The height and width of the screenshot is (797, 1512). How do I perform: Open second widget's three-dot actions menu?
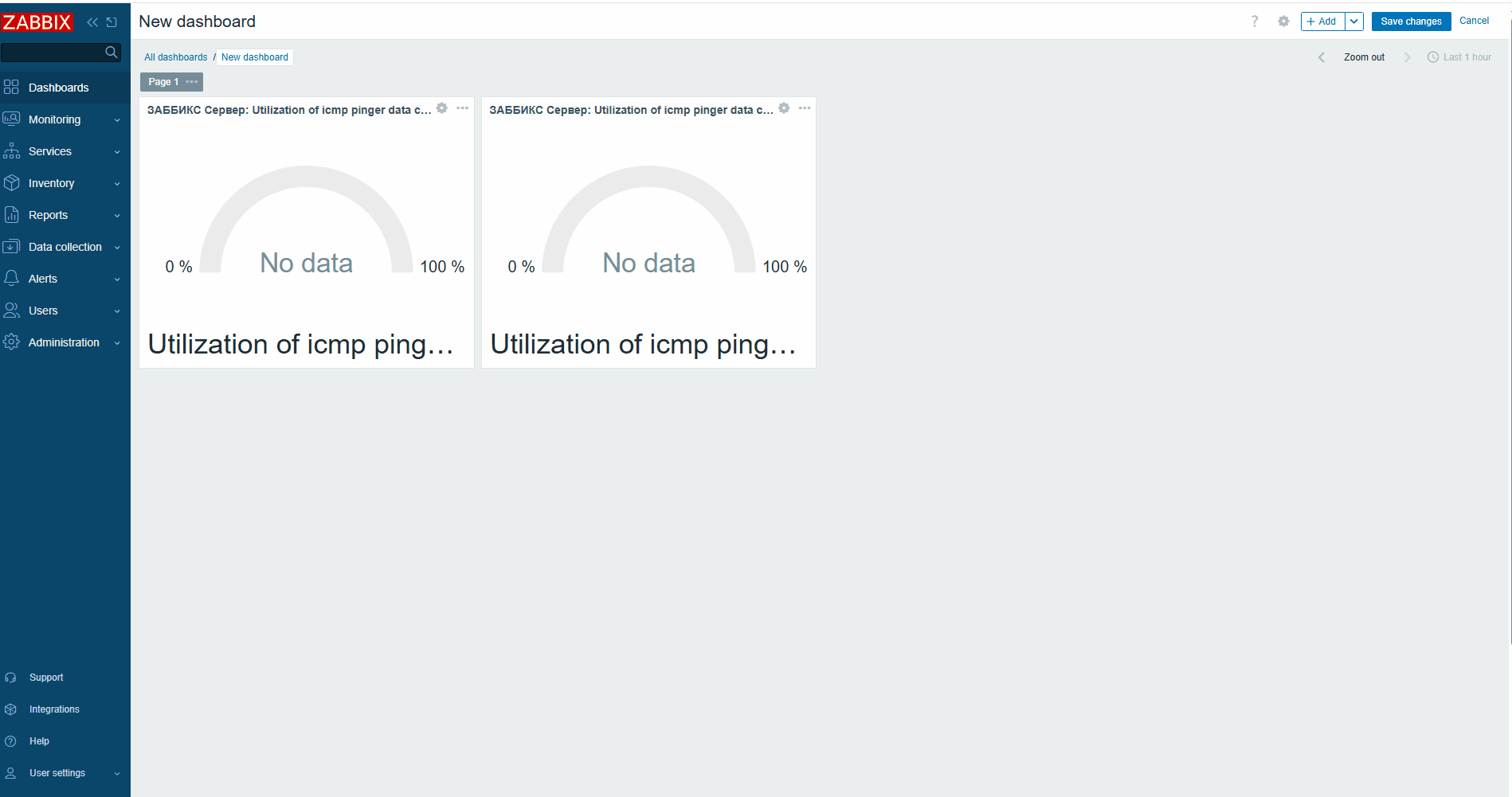pyautogui.click(x=805, y=108)
